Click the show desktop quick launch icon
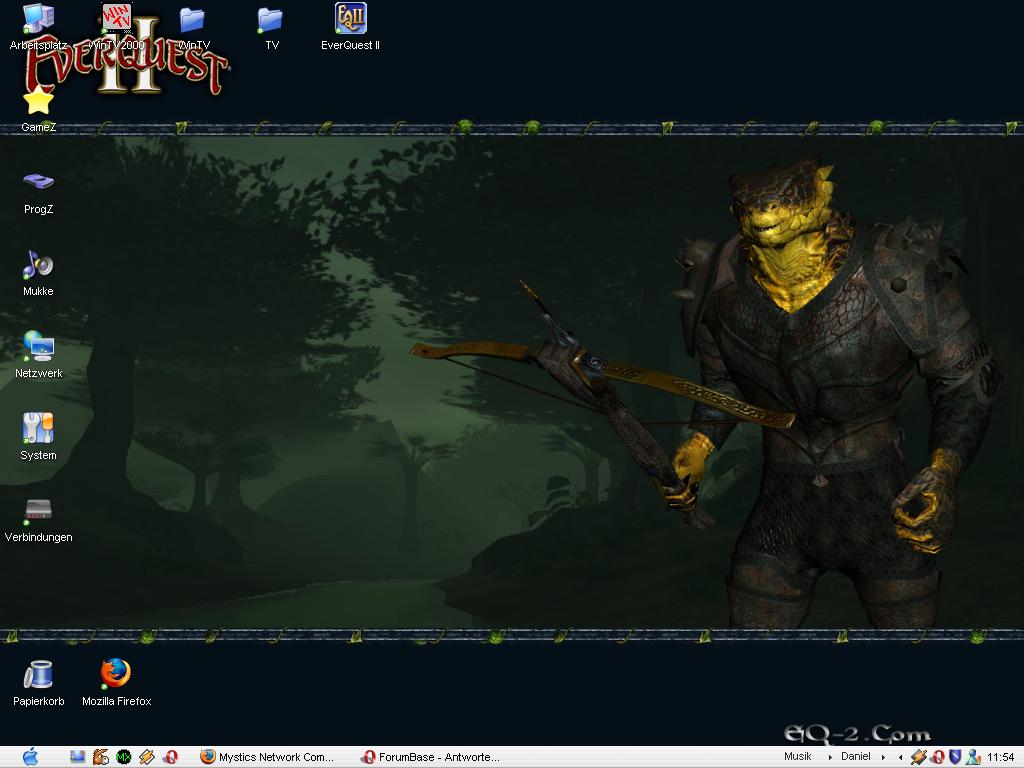The image size is (1024, 768). point(78,757)
